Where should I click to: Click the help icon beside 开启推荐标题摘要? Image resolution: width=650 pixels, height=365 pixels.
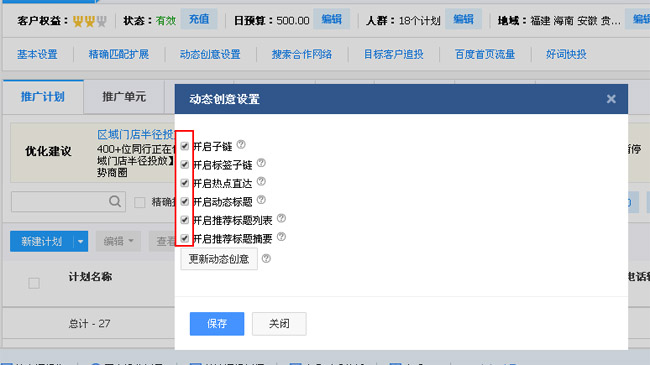[x=281, y=237]
